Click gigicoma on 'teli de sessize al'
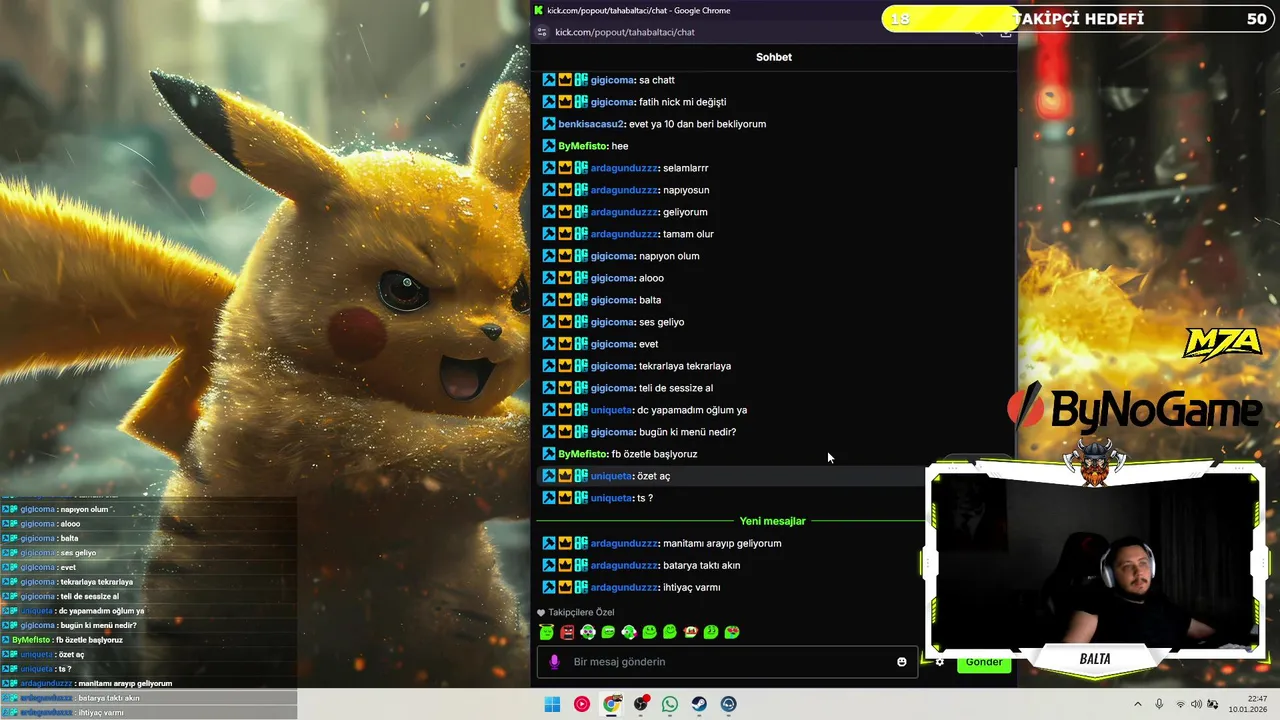The image size is (1280, 720). pyautogui.click(x=612, y=388)
